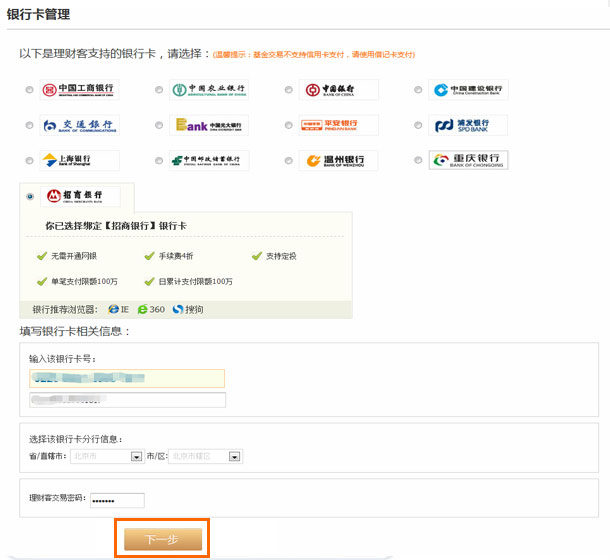Click the 手续费4折 feature text
The height and width of the screenshot is (560, 610).
[x=176, y=256]
